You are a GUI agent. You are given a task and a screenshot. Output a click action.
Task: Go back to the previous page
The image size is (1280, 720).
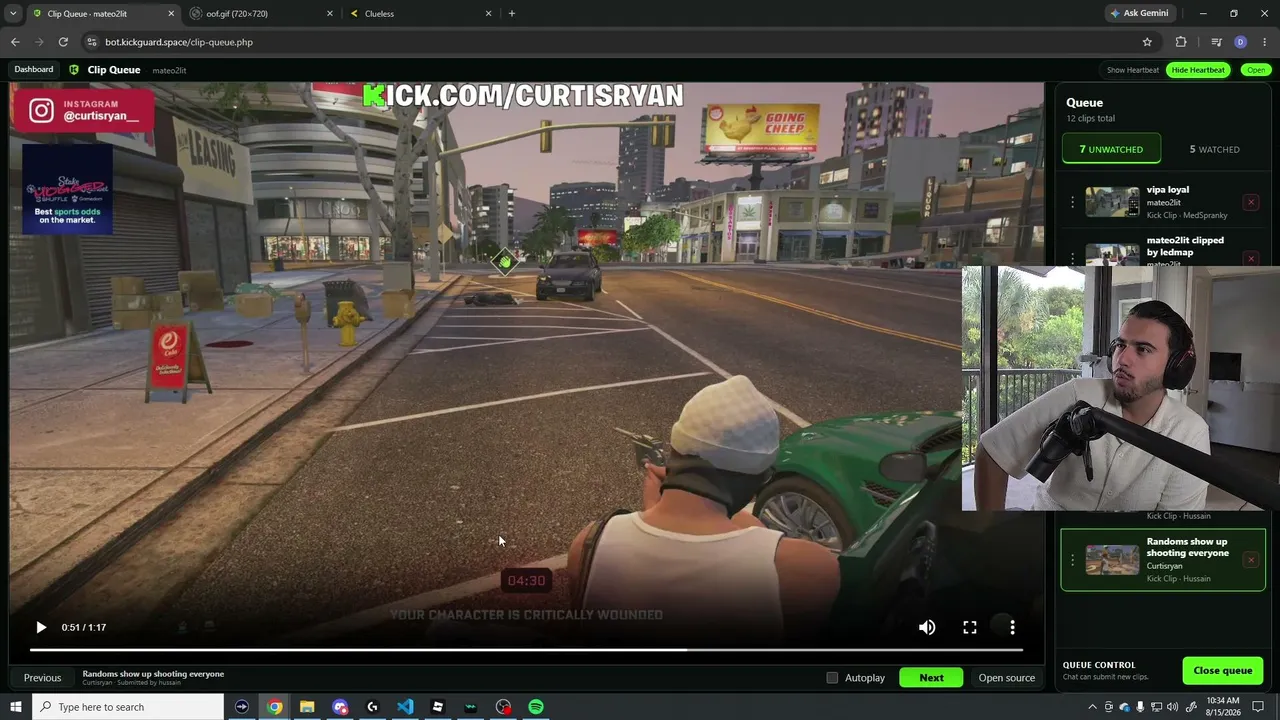pos(15,42)
